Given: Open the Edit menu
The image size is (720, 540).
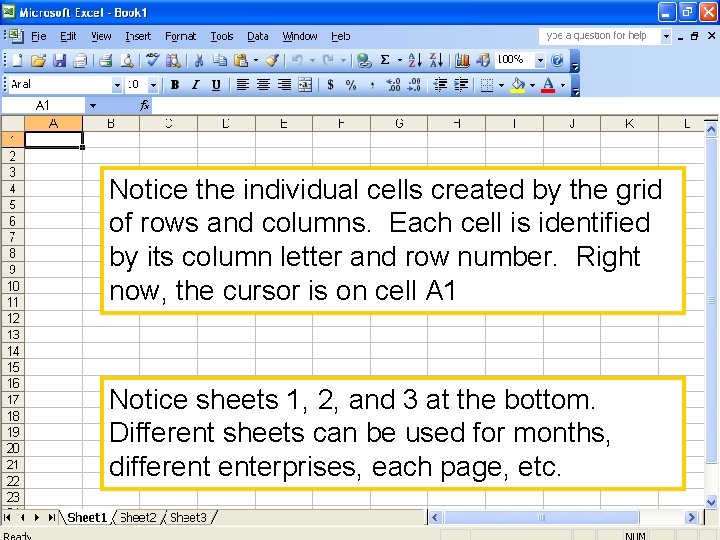Looking at the screenshot, I should [x=68, y=36].
